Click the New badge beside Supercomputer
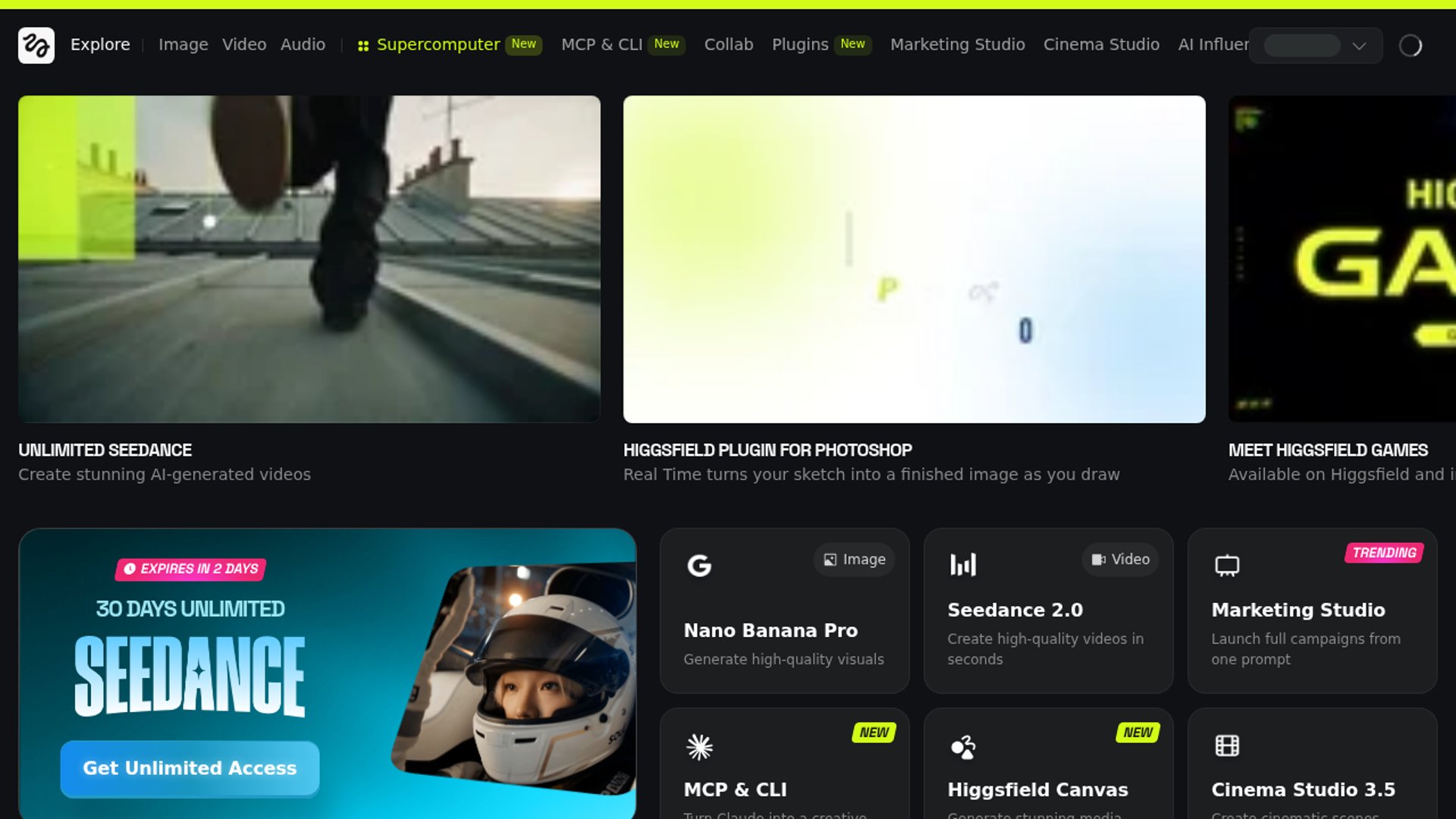 click(x=524, y=45)
